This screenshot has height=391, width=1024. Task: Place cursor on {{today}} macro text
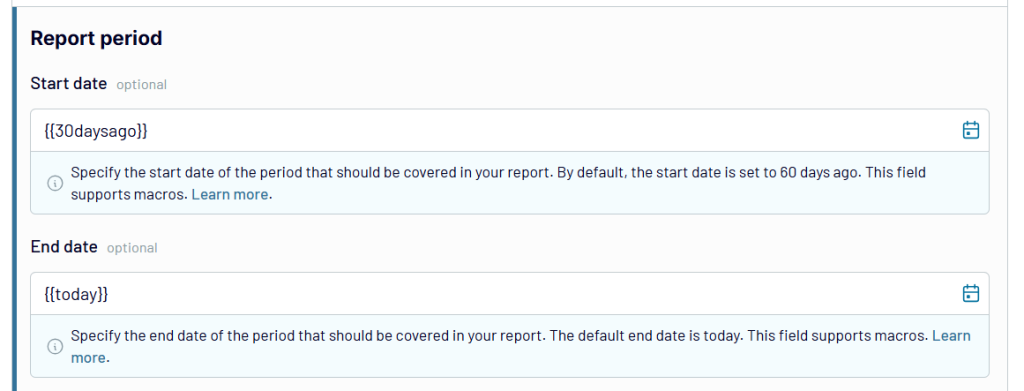click(x=76, y=294)
